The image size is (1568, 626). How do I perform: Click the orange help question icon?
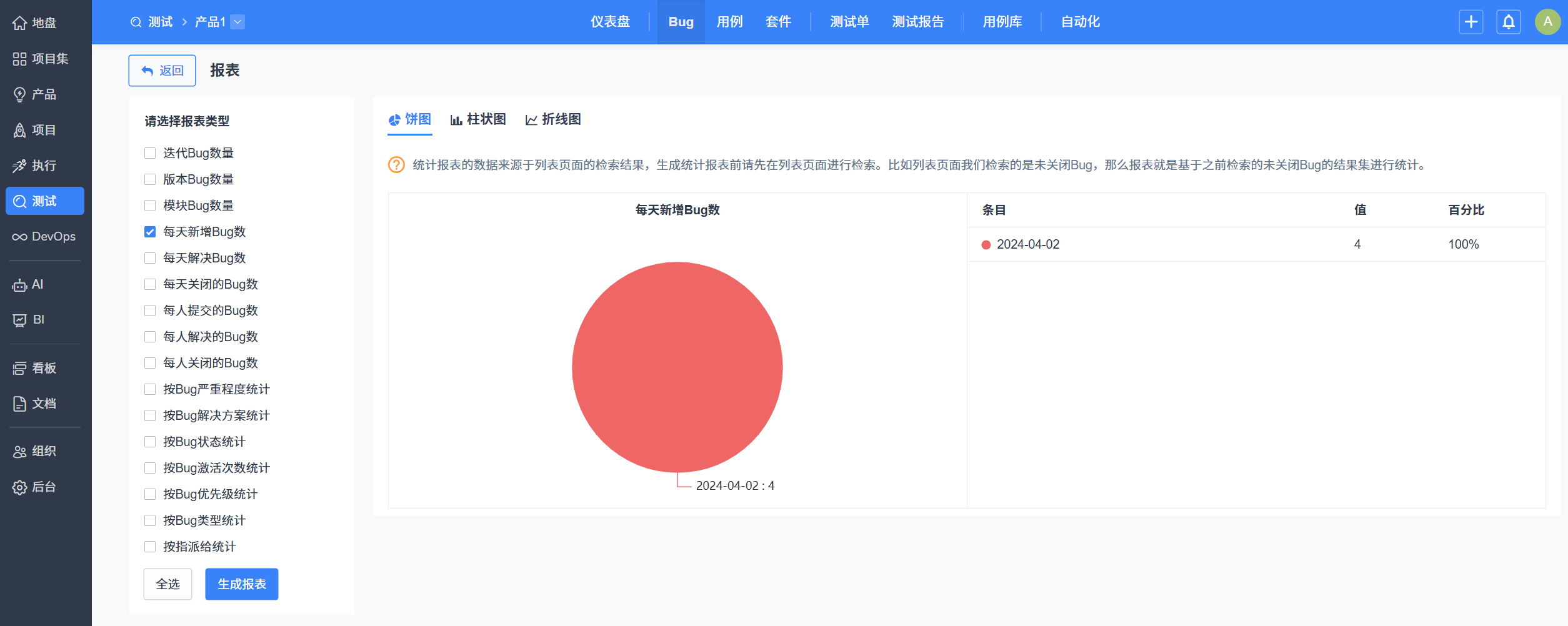click(396, 165)
